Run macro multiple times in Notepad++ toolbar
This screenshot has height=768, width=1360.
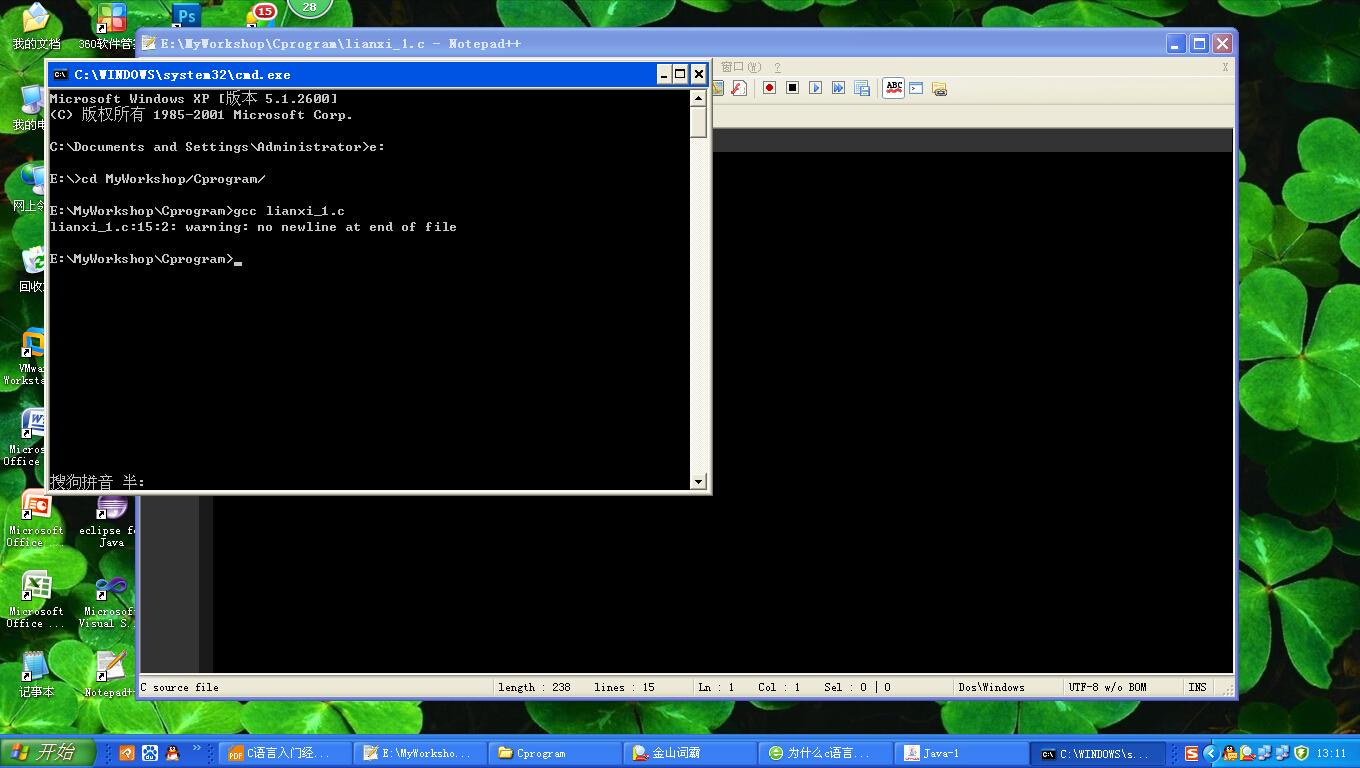pyautogui.click(x=838, y=88)
